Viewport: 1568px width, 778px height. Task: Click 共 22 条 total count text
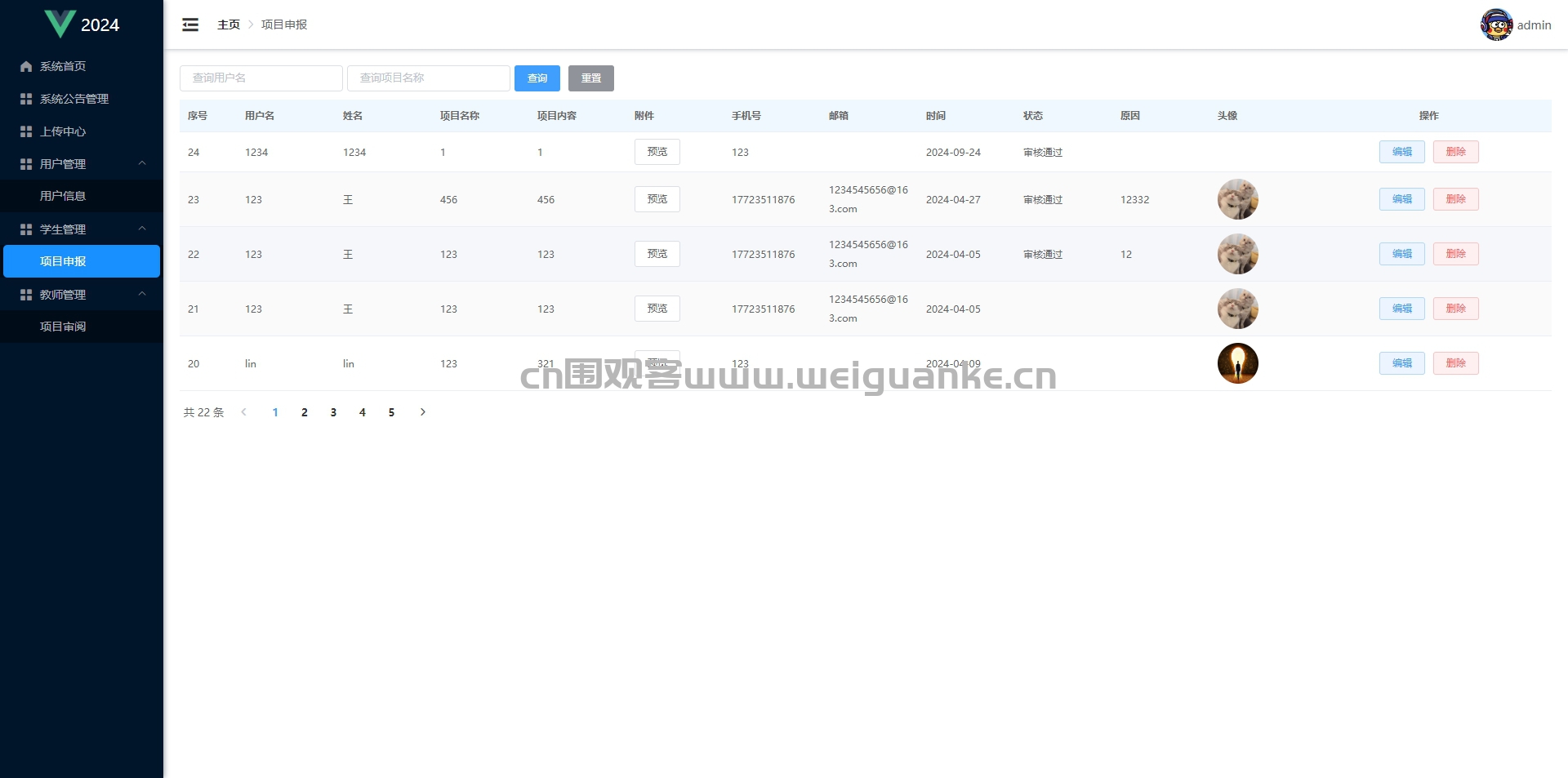pyautogui.click(x=203, y=412)
